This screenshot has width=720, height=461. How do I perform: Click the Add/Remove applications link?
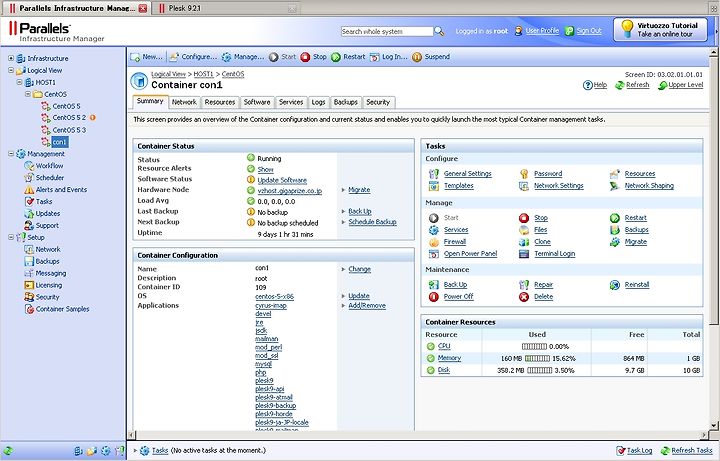367,305
